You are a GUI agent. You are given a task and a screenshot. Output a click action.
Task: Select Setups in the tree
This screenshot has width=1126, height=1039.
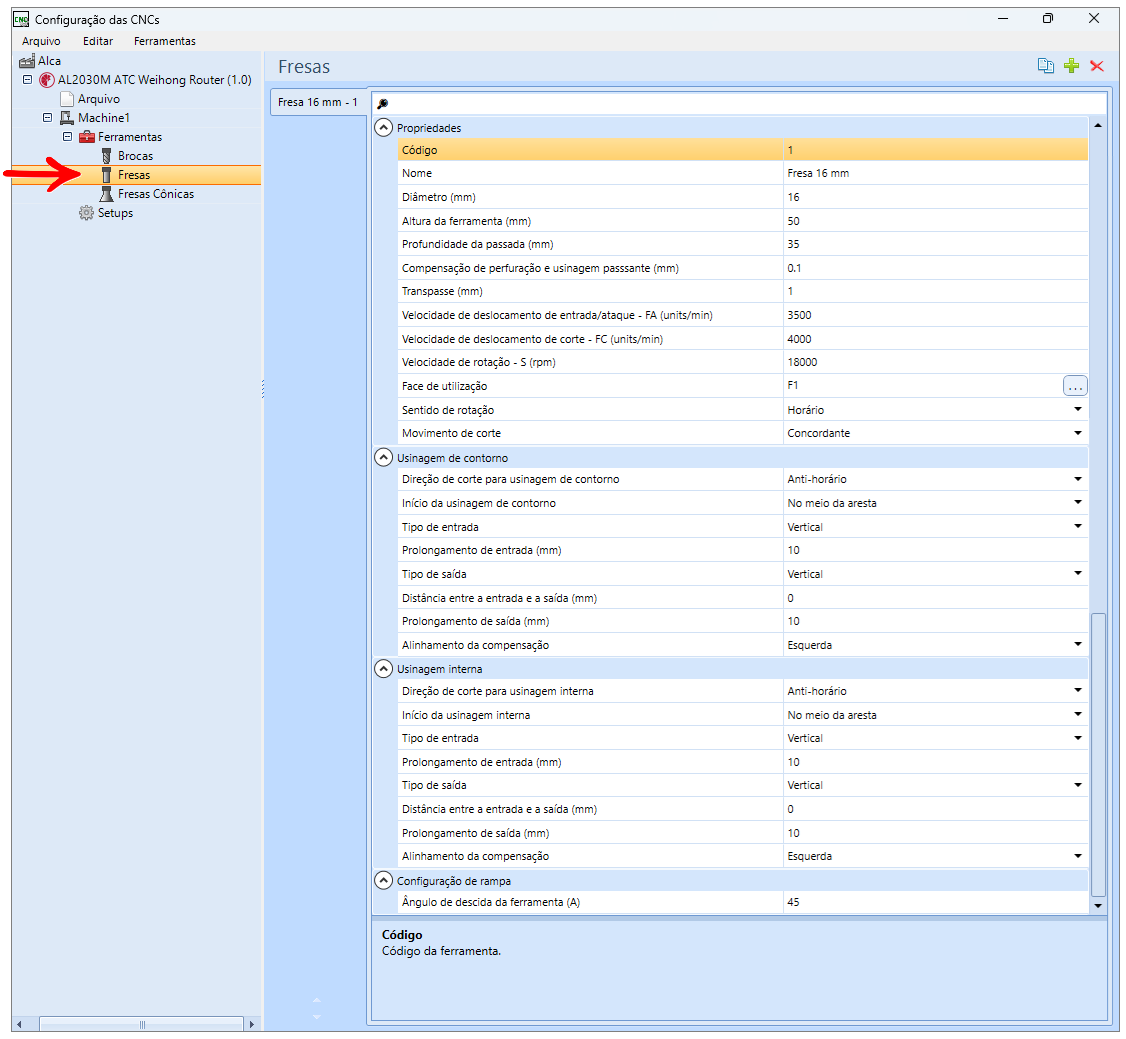tap(115, 213)
